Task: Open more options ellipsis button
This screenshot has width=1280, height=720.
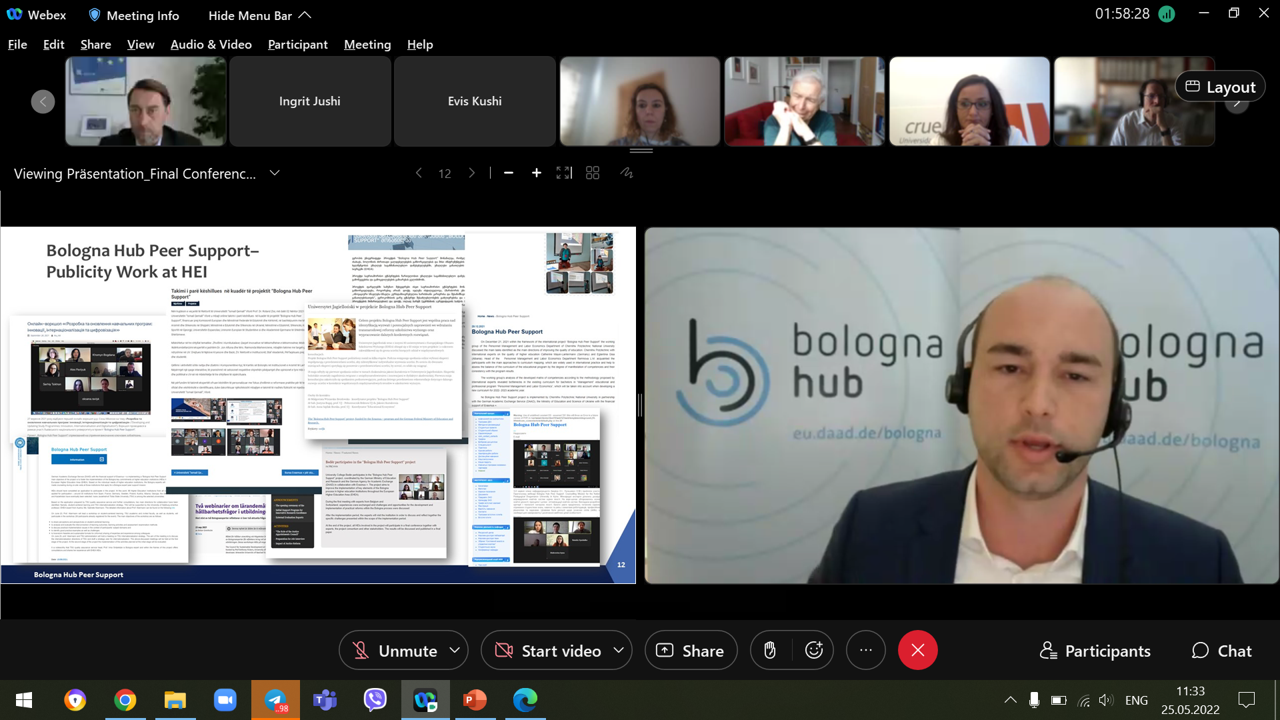Action: point(866,651)
